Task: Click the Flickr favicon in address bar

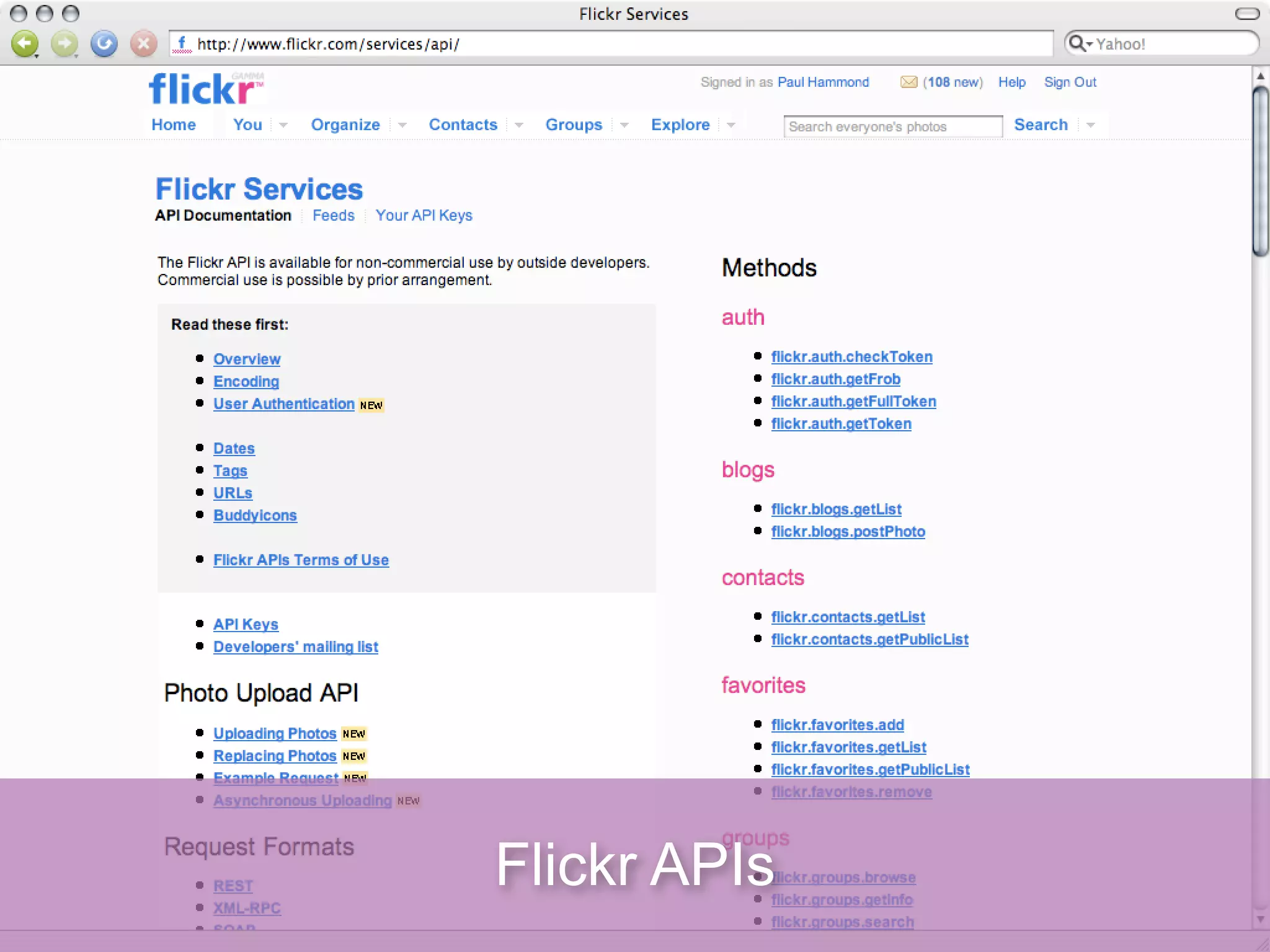Action: (x=182, y=44)
